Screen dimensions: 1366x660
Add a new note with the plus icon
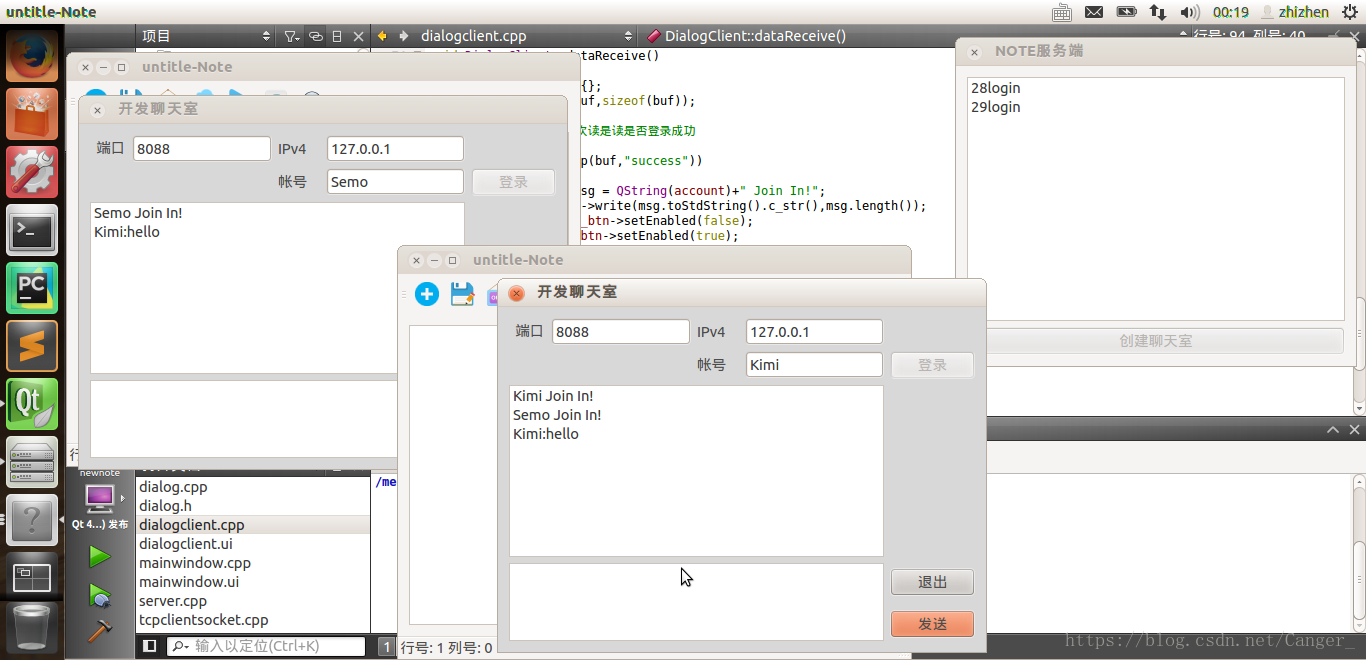pyautogui.click(x=427, y=294)
